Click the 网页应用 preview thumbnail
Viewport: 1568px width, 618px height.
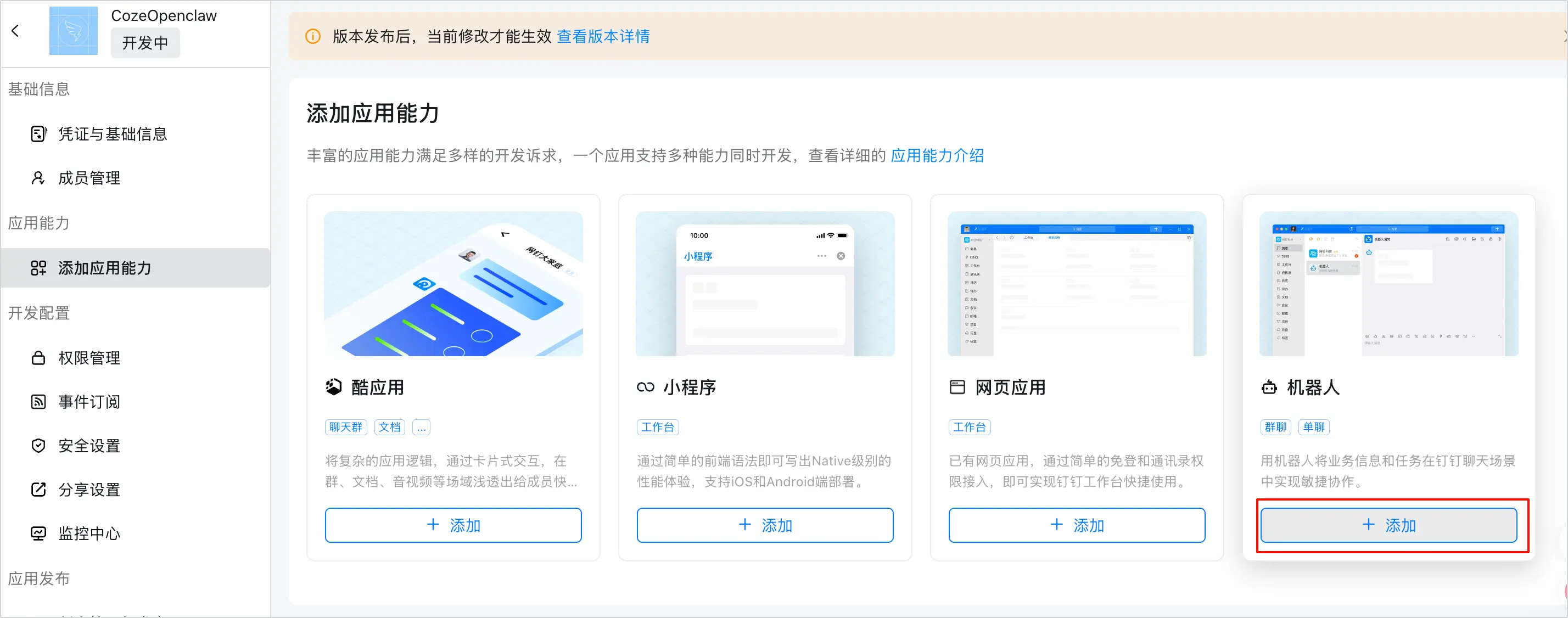(1077, 283)
